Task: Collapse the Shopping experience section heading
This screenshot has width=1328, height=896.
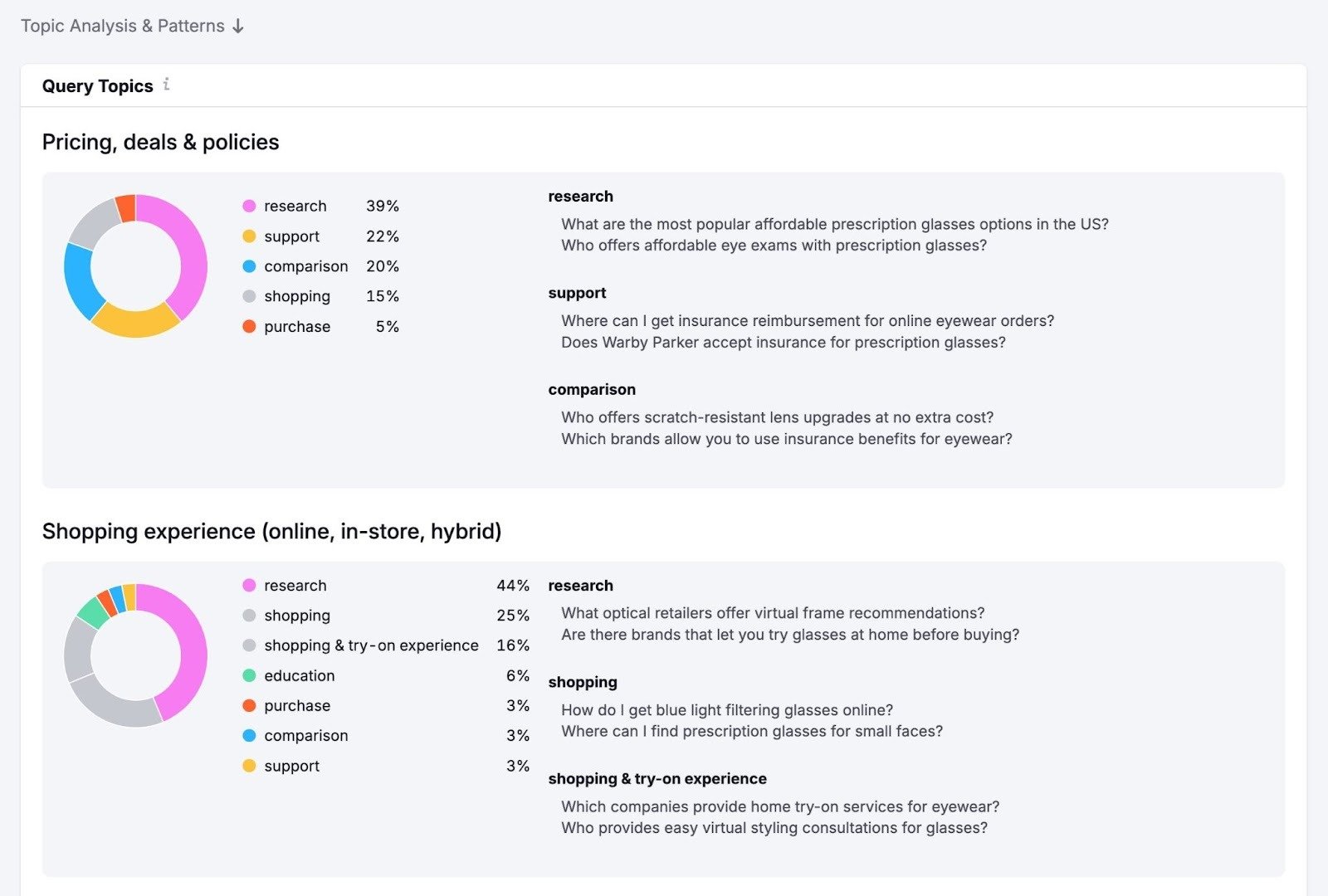Action: [x=272, y=531]
